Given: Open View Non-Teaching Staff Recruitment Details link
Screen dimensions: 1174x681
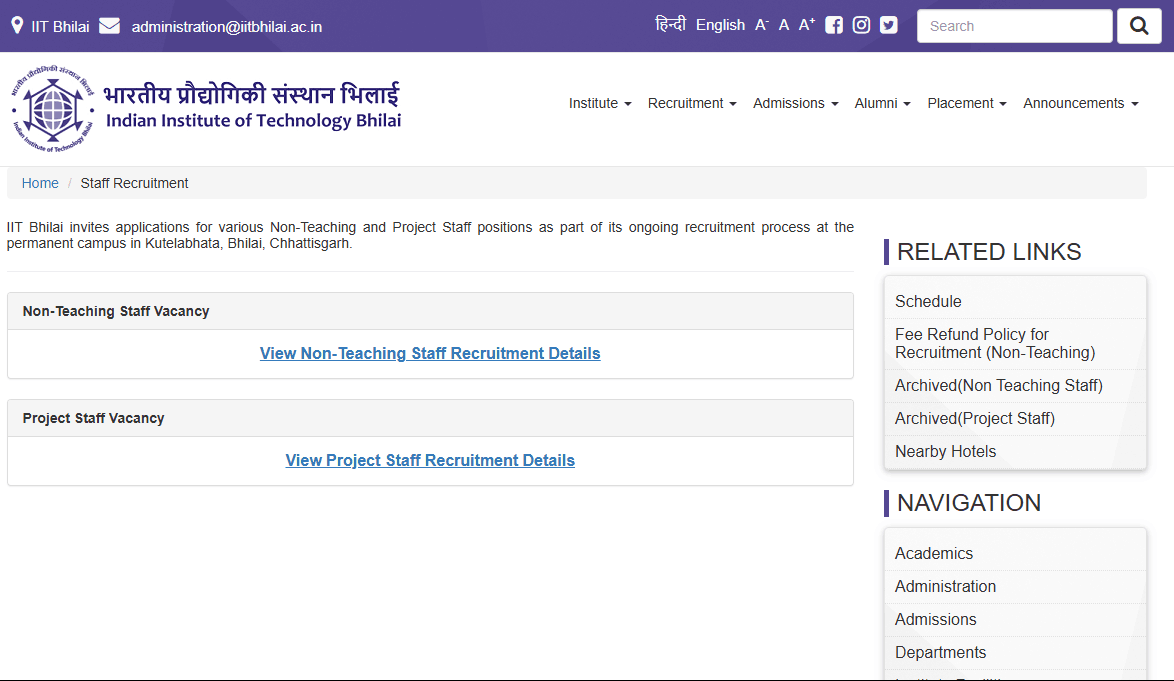Looking at the screenshot, I should tap(430, 353).
